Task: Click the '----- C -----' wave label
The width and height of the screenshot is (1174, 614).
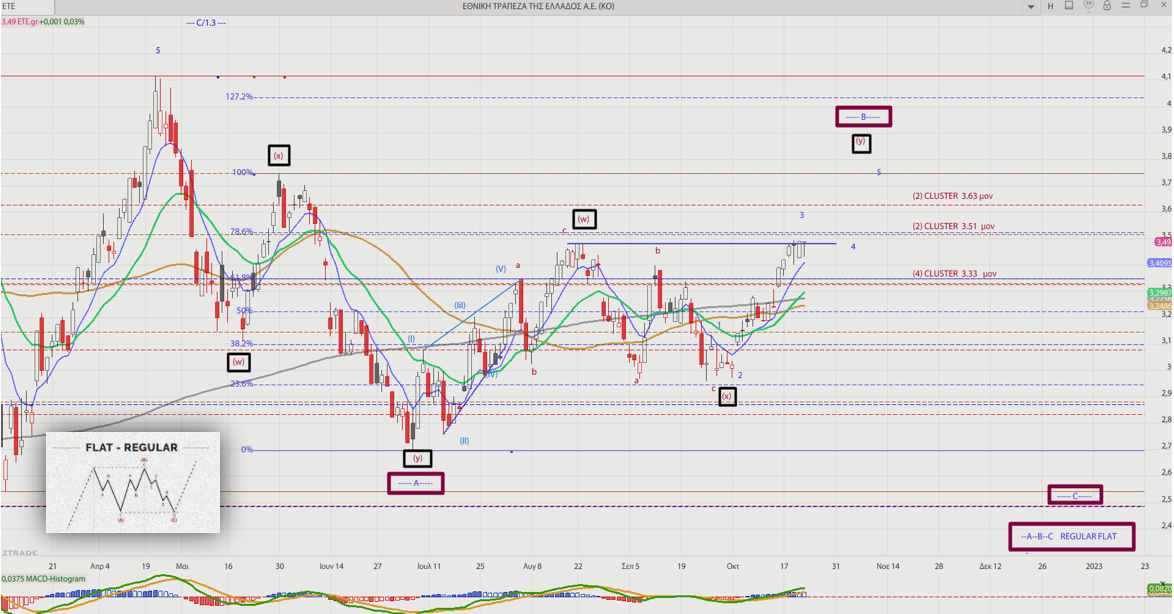Action: 1074,495
